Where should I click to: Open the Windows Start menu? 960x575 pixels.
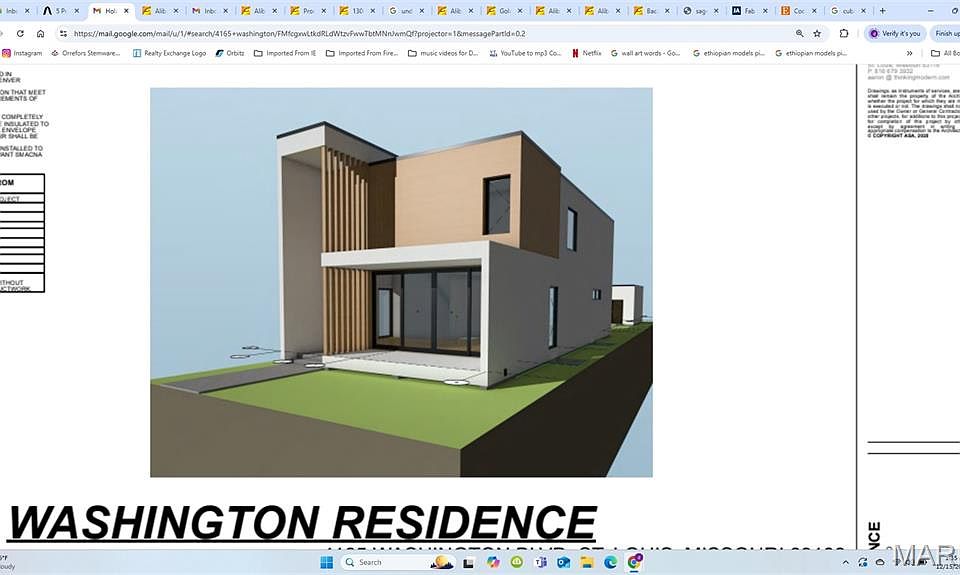pos(326,562)
